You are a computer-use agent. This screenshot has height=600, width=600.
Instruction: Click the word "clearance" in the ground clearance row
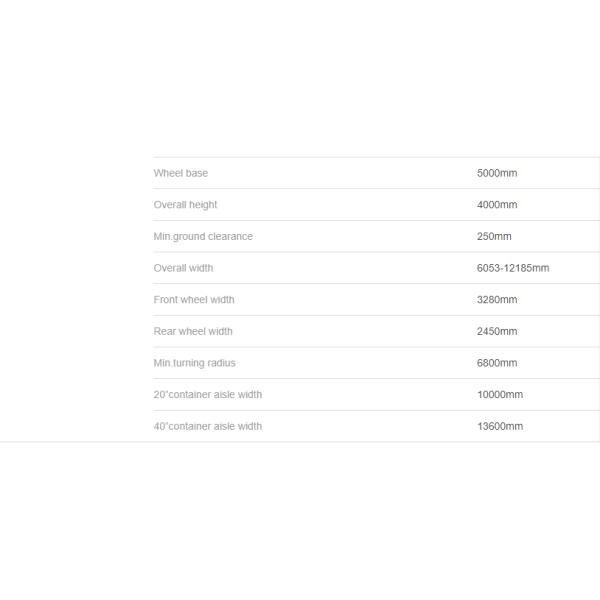[231, 237]
